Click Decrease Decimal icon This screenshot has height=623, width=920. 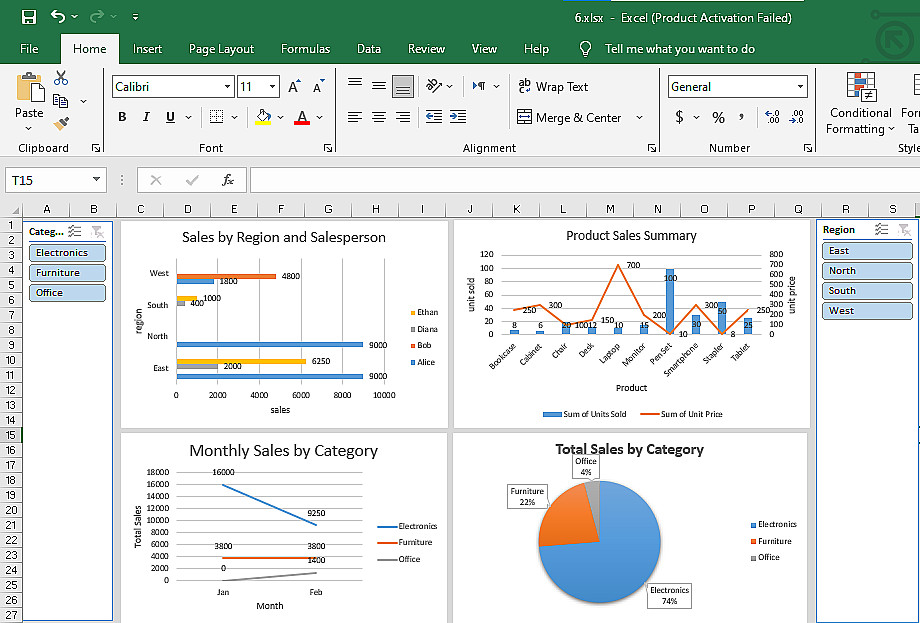point(796,117)
